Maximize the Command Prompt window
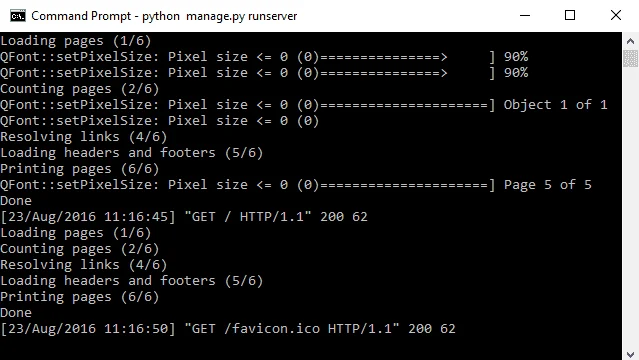Screen dimensions: 639x360 pyautogui.click(x=570, y=15)
